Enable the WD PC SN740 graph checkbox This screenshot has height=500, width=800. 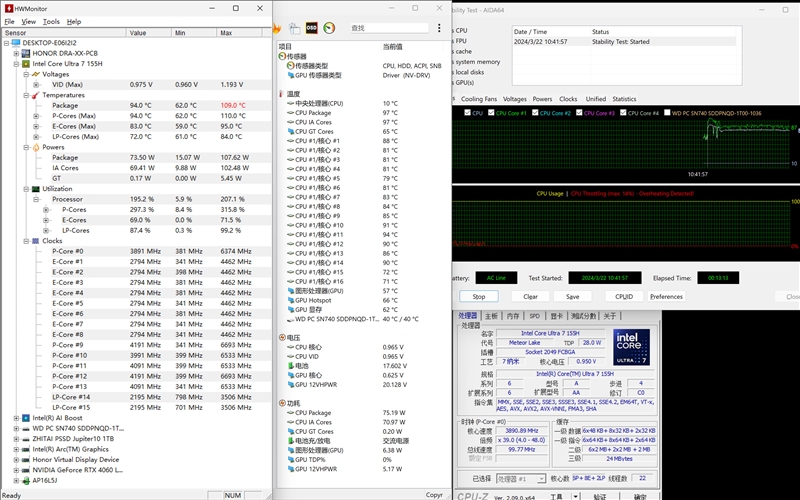(x=666, y=113)
